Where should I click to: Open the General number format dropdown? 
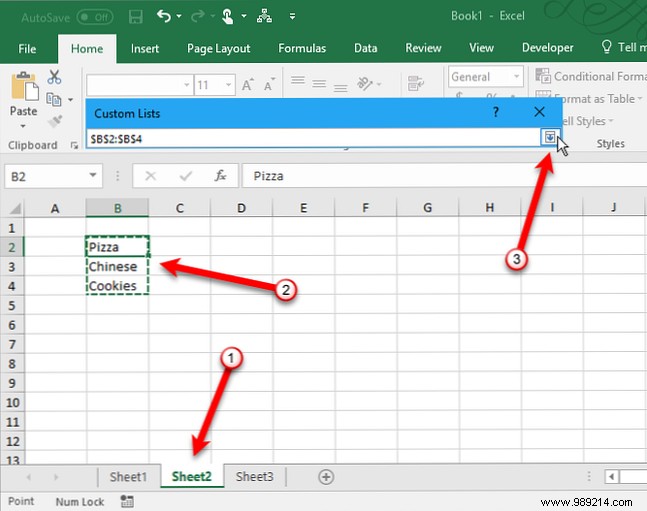pos(516,76)
